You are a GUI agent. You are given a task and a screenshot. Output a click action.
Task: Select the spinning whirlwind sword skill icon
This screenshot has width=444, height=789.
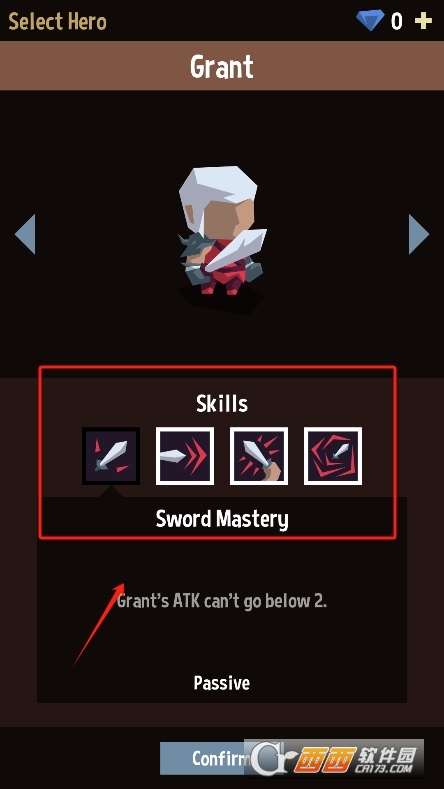point(333,456)
